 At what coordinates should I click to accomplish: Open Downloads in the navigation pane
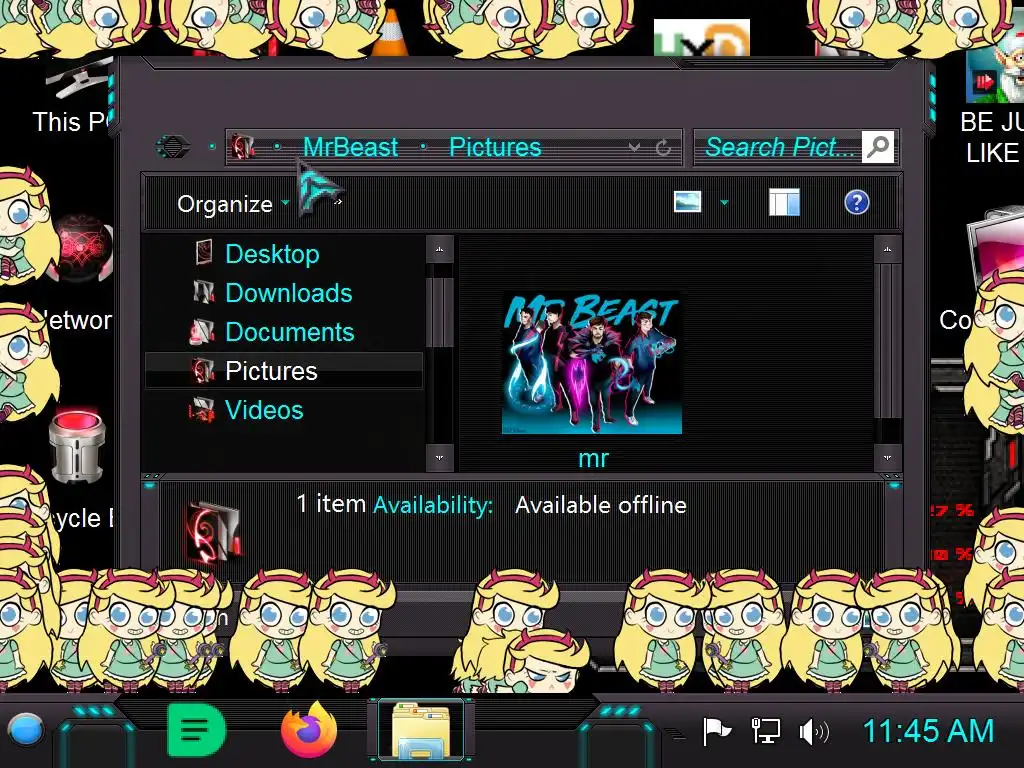click(x=288, y=293)
